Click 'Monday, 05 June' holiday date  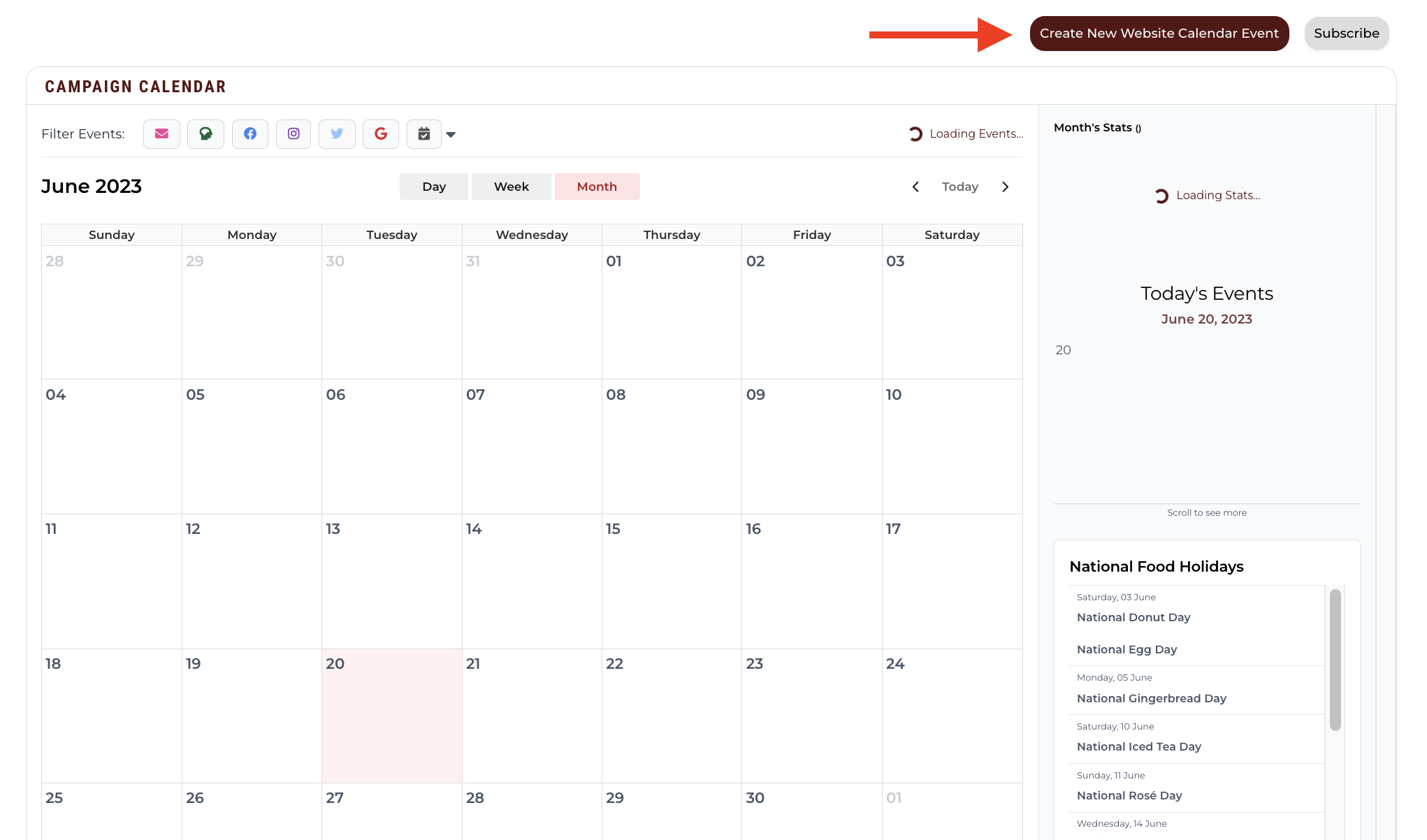pyautogui.click(x=1114, y=678)
